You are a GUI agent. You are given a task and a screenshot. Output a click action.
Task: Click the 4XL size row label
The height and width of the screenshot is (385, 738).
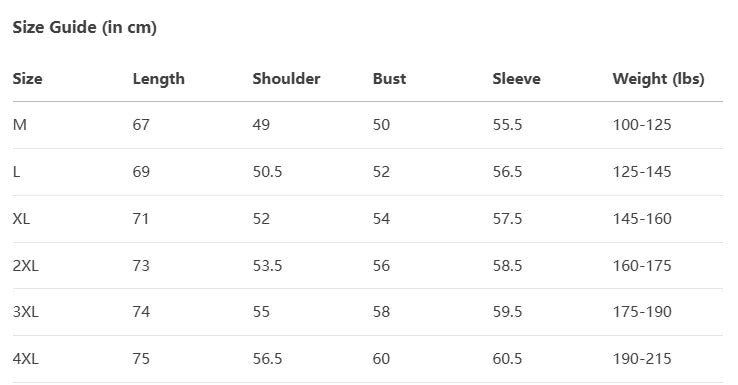pos(25,359)
